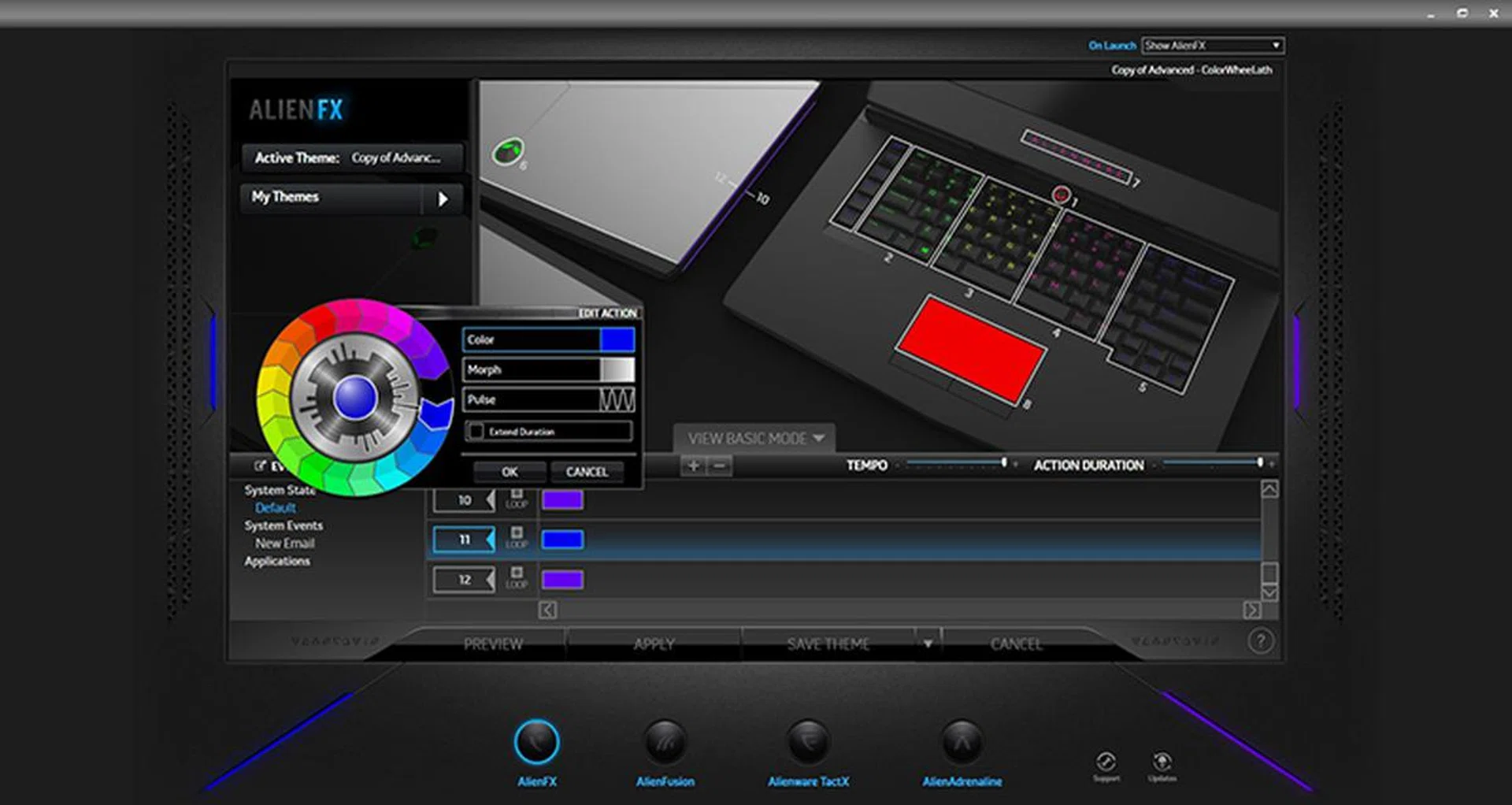Open the AlienFX module icon
The height and width of the screenshot is (805, 1512).
click(x=536, y=742)
